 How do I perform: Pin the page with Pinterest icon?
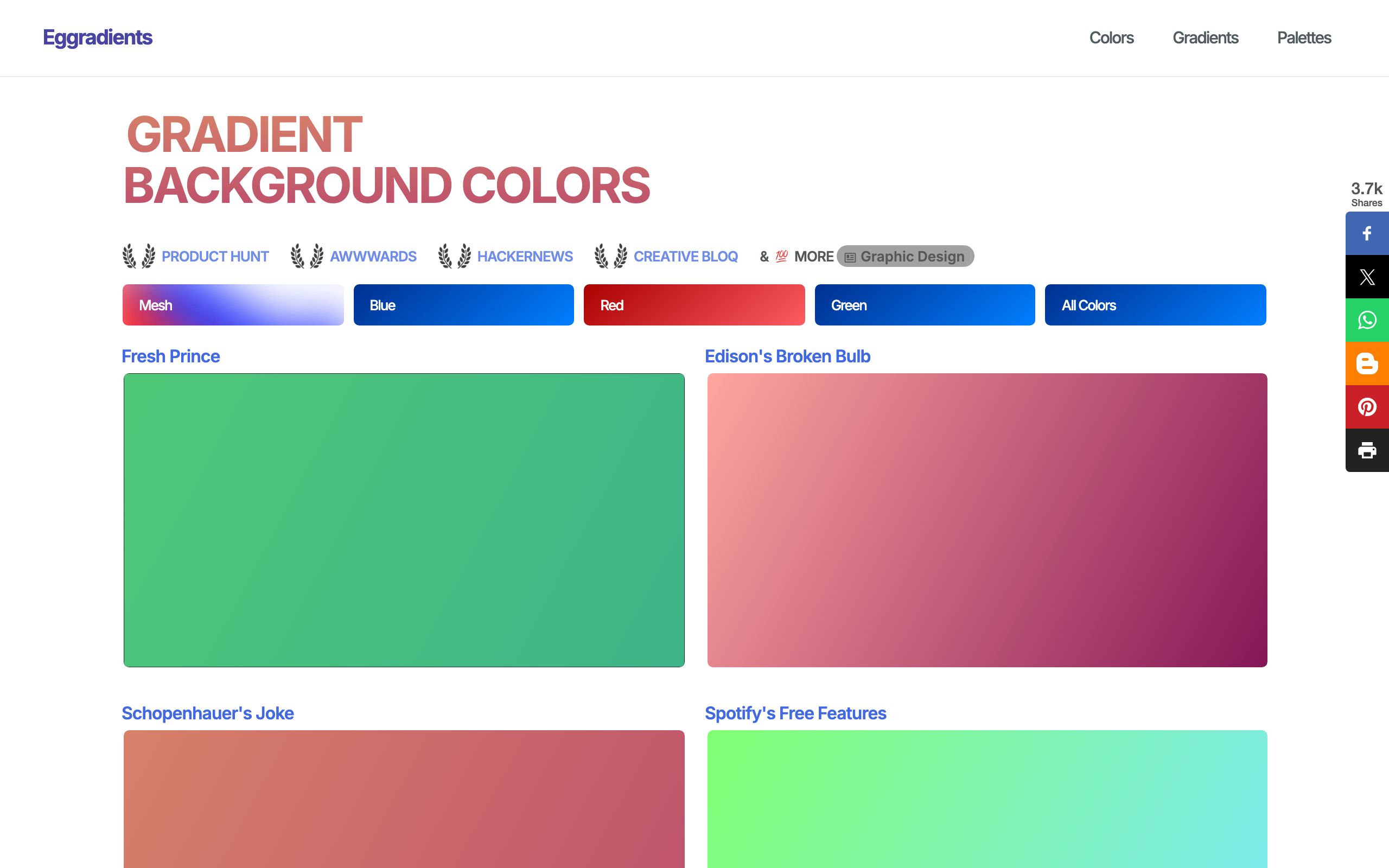point(1367,407)
